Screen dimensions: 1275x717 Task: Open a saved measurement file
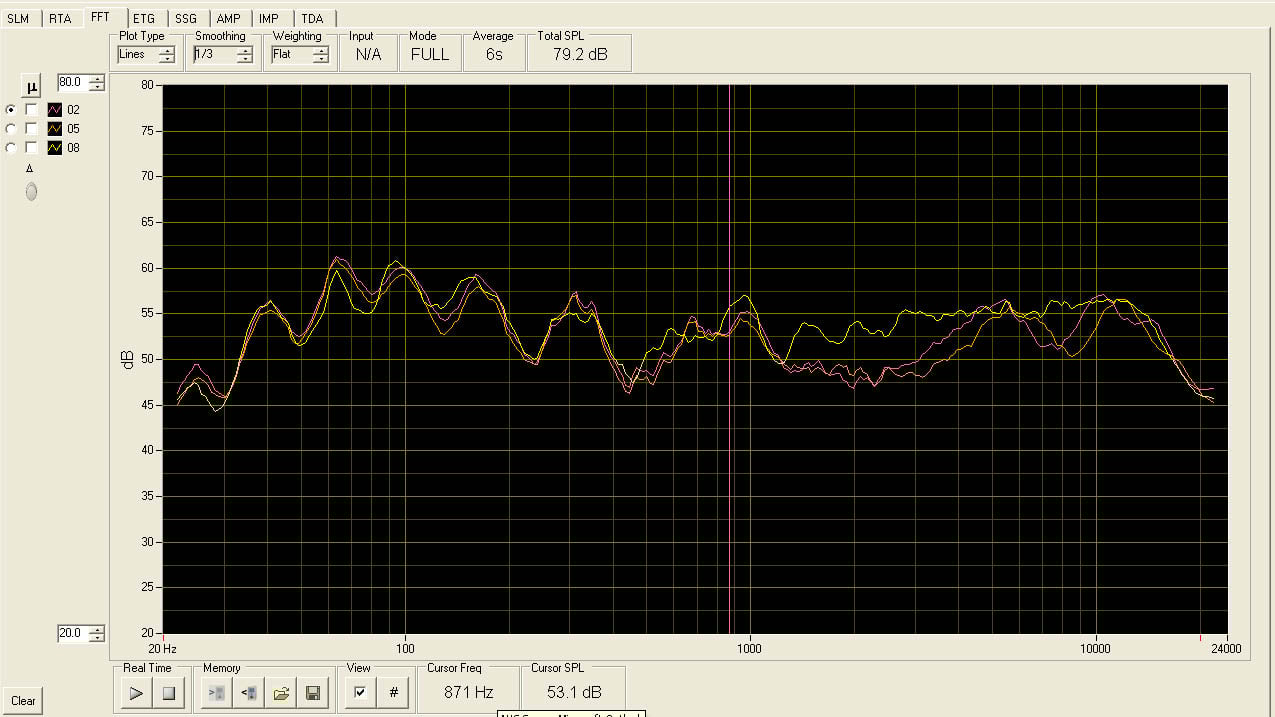[281, 692]
